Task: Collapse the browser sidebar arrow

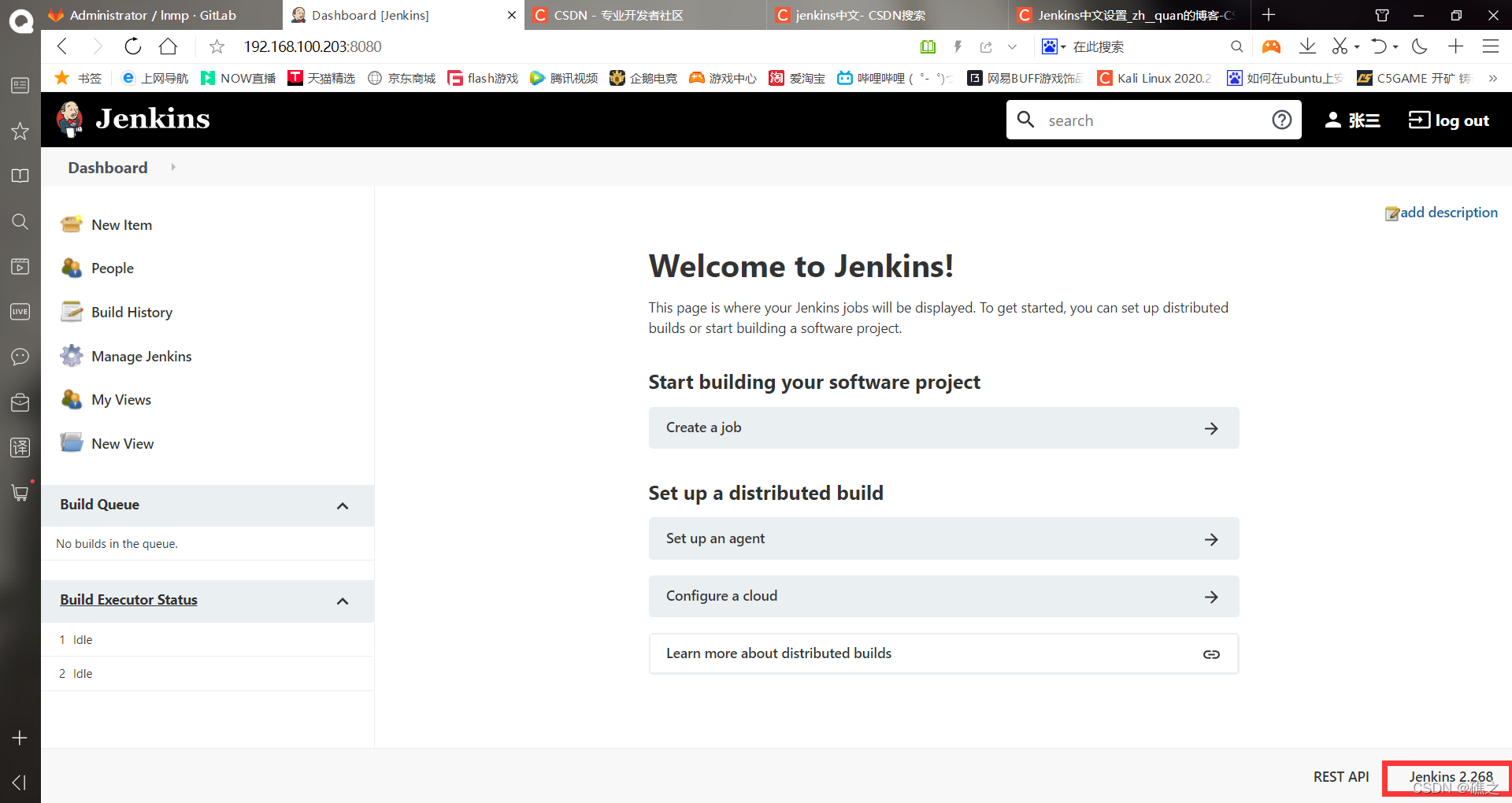Action: click(20, 783)
